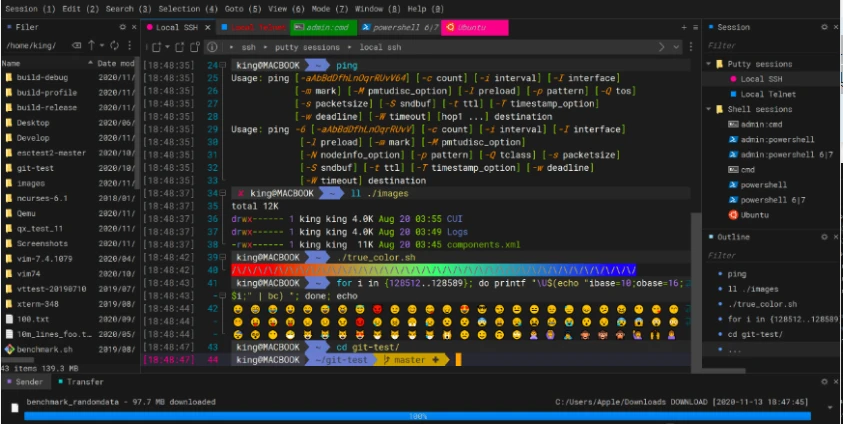Jump to ./true_color.sh in Outline
The image size is (843, 424).
763,304
